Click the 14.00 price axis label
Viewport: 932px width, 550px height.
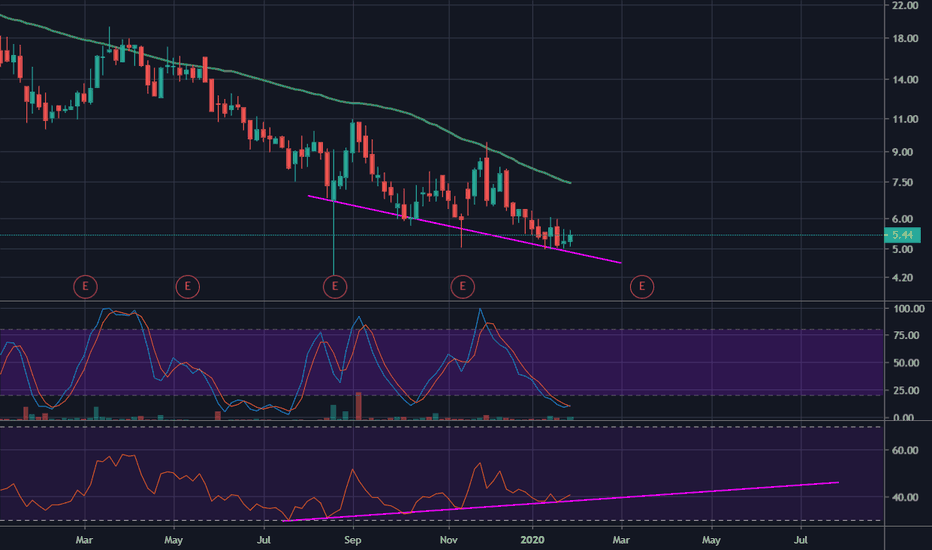pos(905,80)
